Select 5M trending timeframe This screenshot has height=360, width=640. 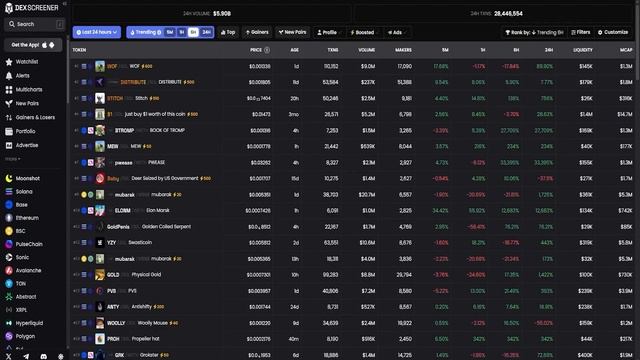(x=170, y=32)
